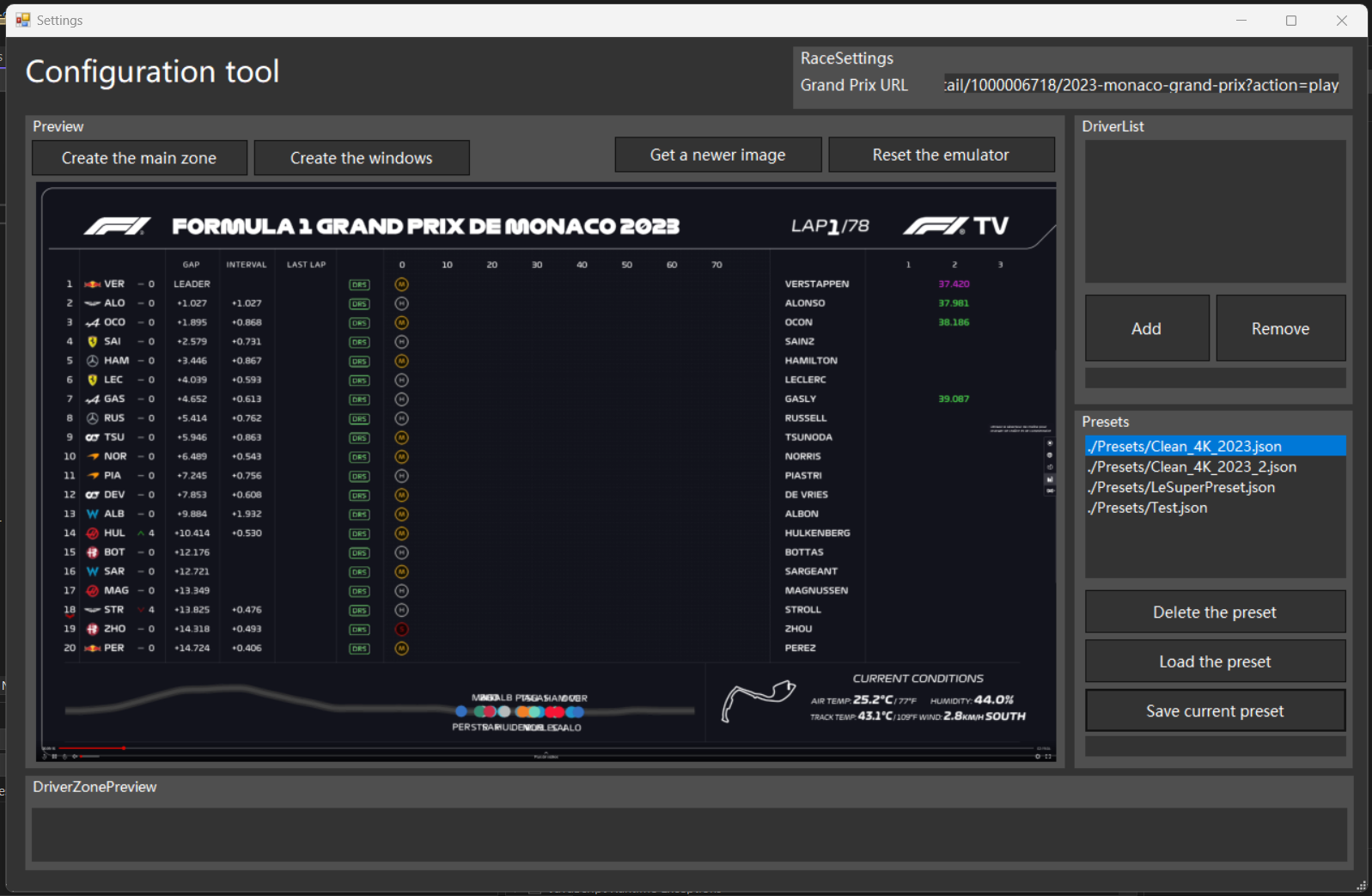Click the Mercedes logo beside HAM
The width and height of the screenshot is (1372, 896).
93,361
